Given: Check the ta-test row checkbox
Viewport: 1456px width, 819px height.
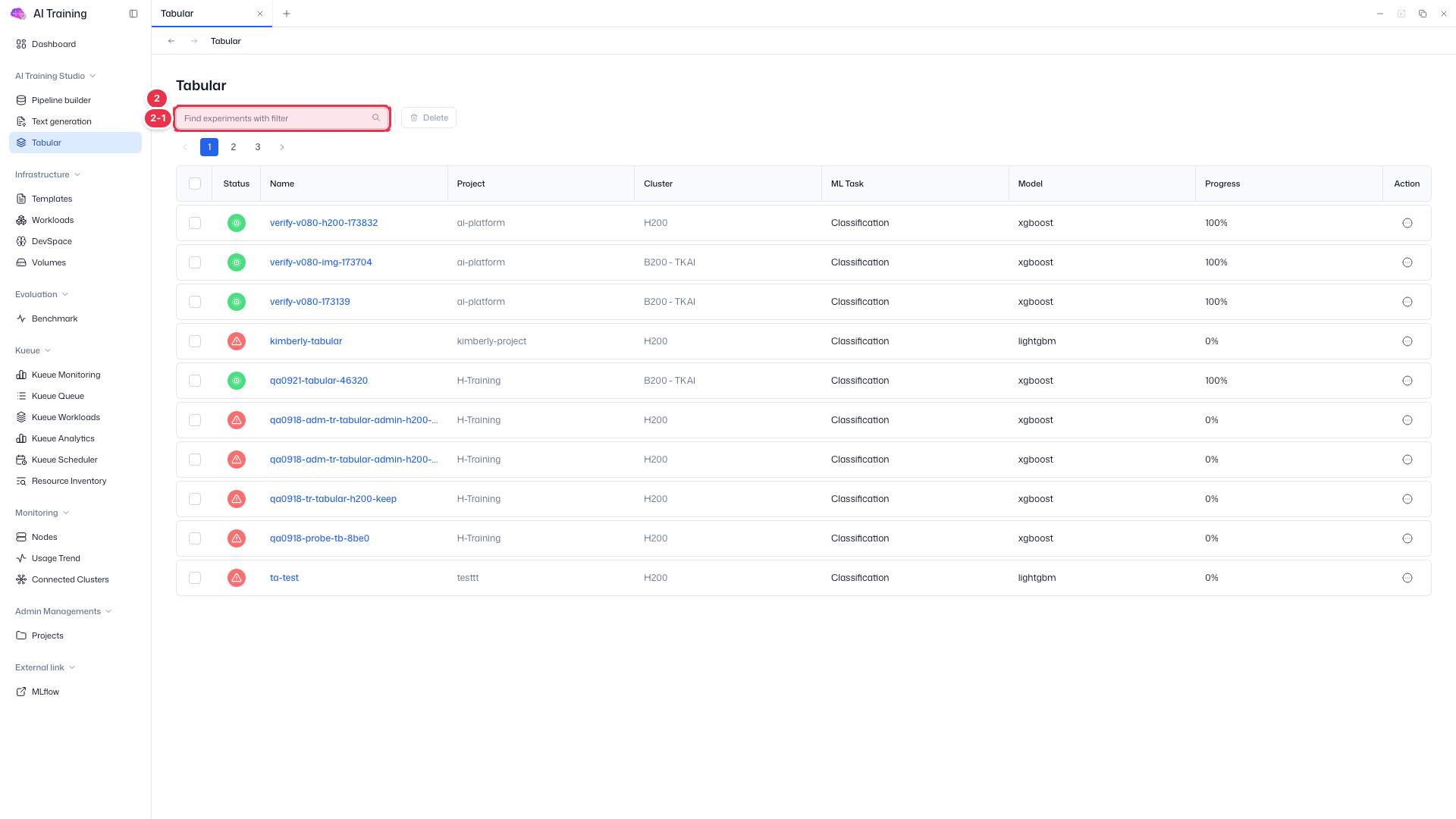Looking at the screenshot, I should click(195, 578).
